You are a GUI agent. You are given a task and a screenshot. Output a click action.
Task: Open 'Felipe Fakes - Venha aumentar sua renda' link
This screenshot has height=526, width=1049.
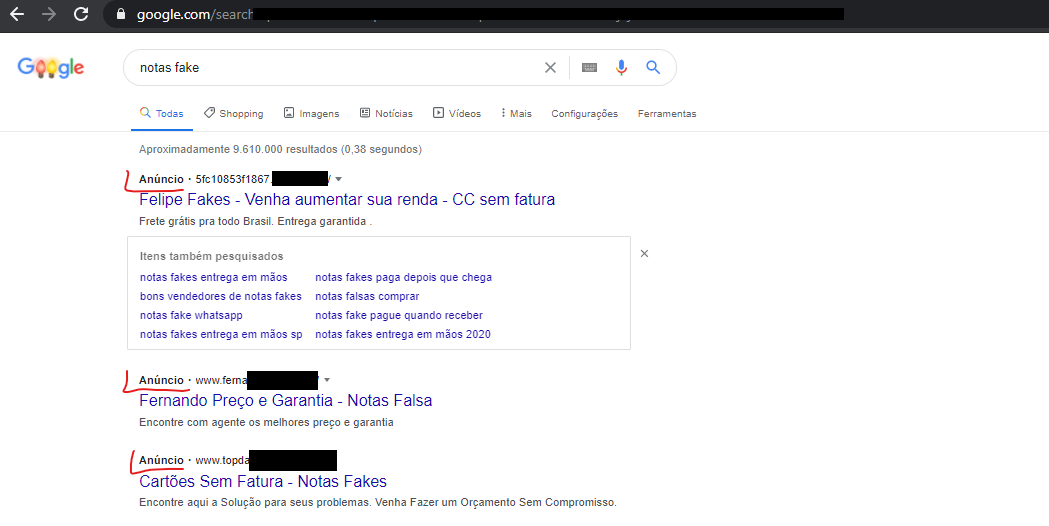point(347,199)
